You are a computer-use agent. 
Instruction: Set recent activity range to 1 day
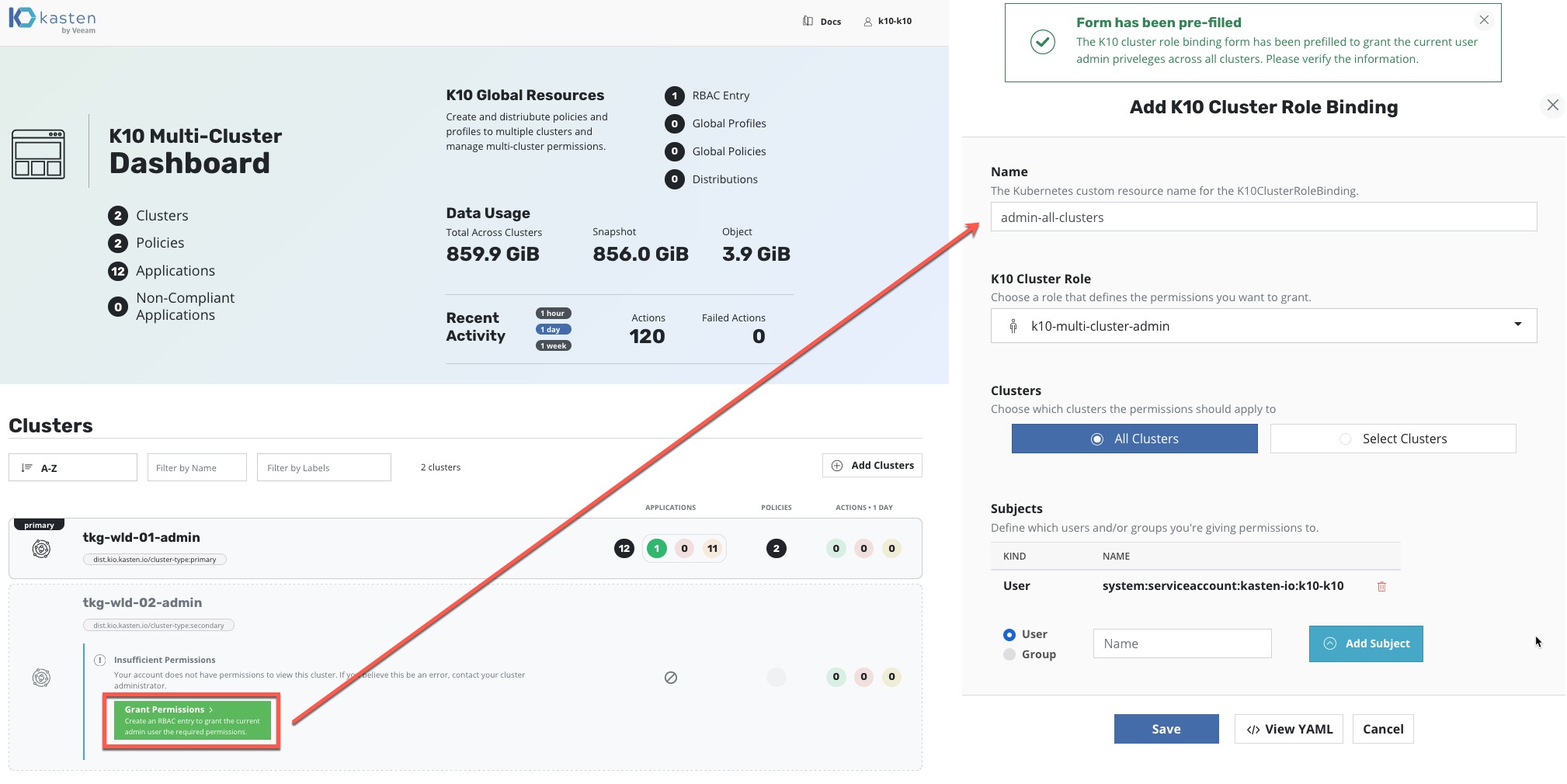click(x=554, y=330)
